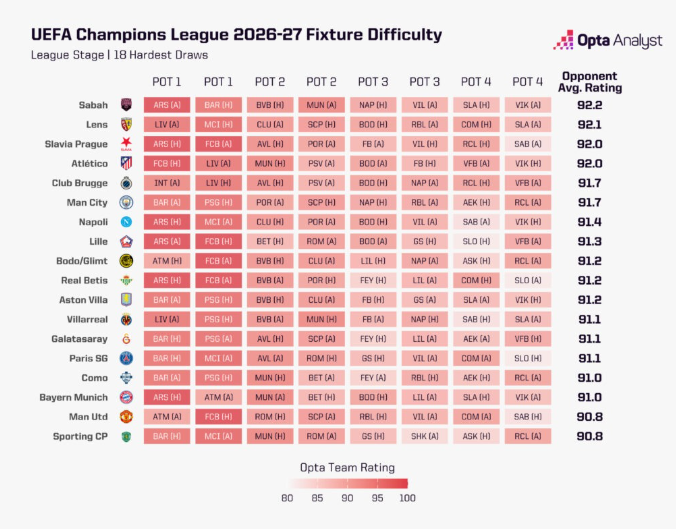The image size is (676, 529).
Task: Click the Slavia Prague star logo
Action: click(x=126, y=144)
